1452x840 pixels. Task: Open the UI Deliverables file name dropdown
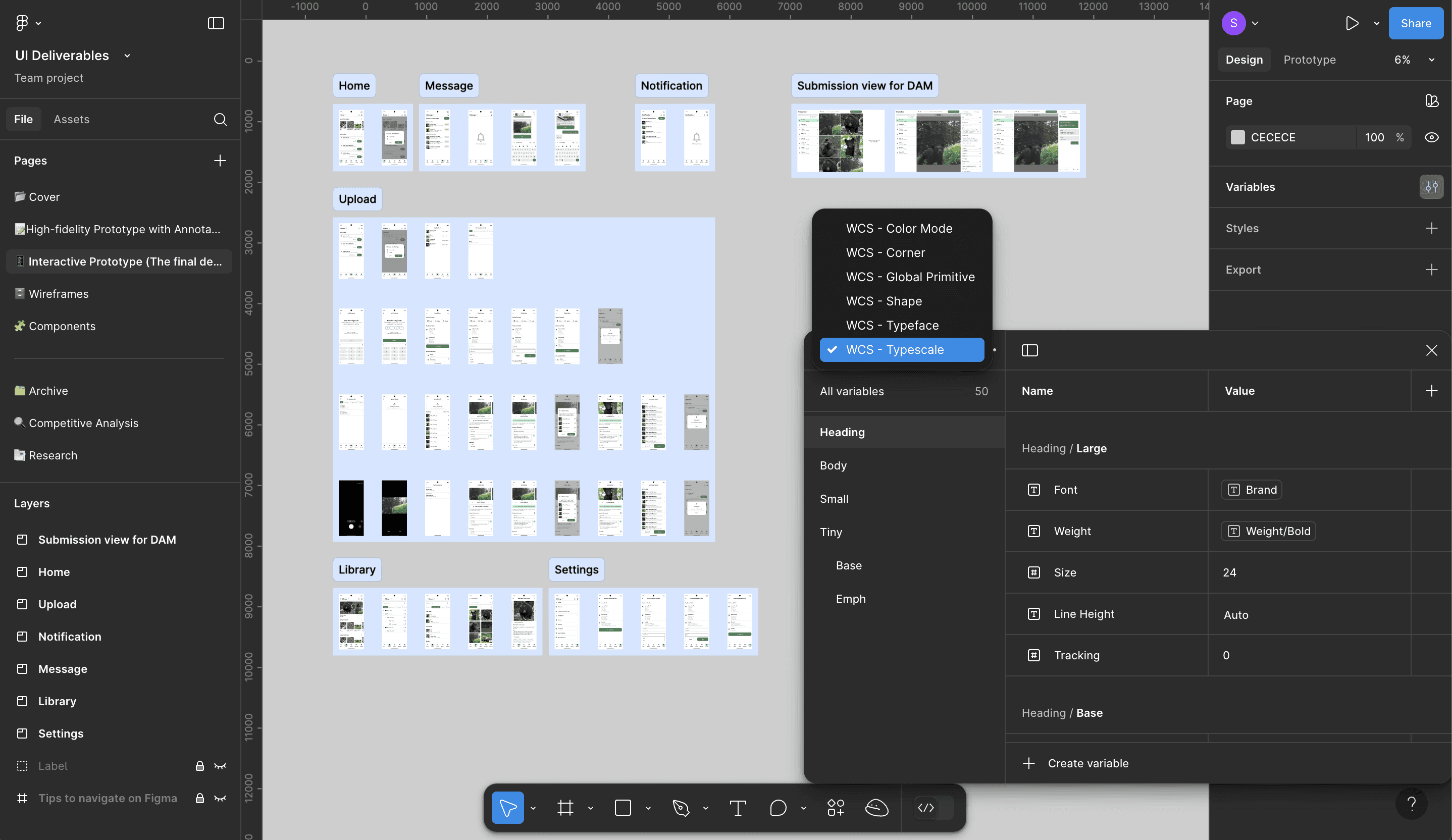pyautogui.click(x=127, y=56)
